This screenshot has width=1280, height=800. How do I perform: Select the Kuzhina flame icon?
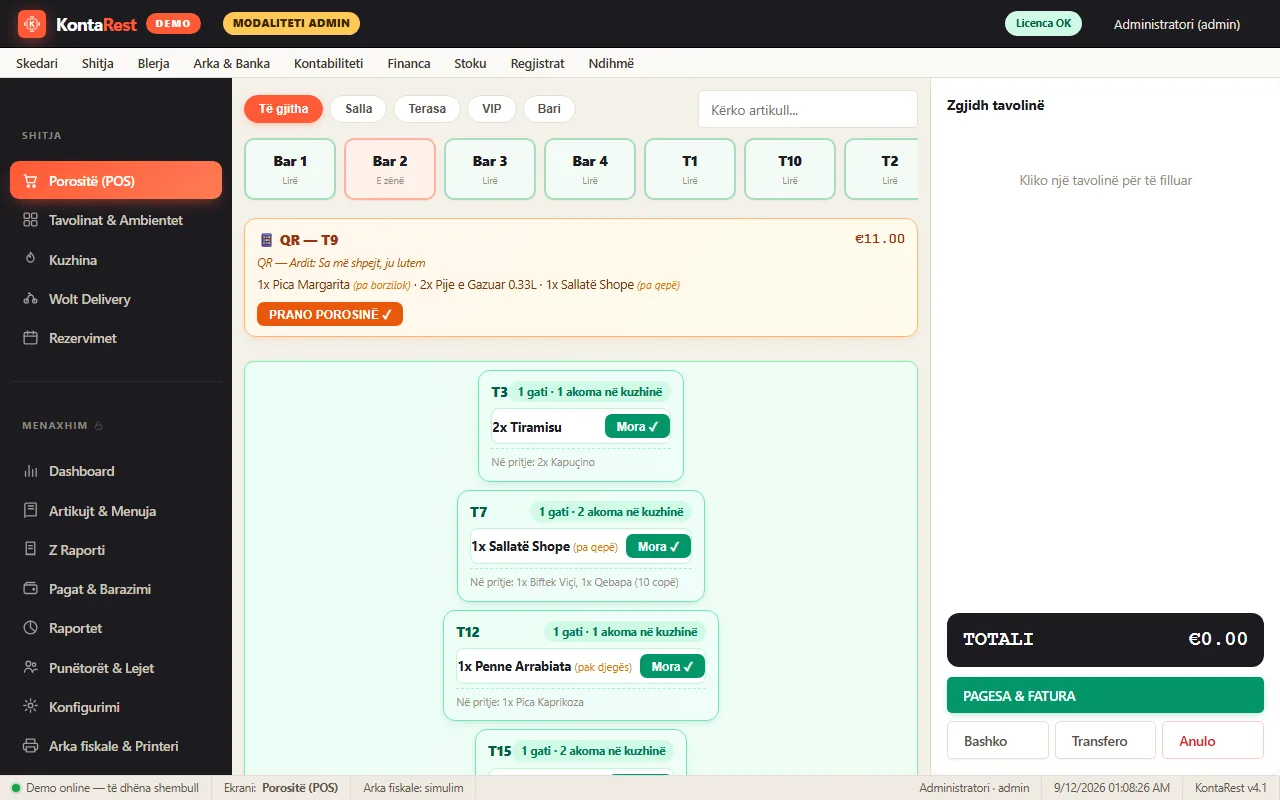(x=30, y=260)
